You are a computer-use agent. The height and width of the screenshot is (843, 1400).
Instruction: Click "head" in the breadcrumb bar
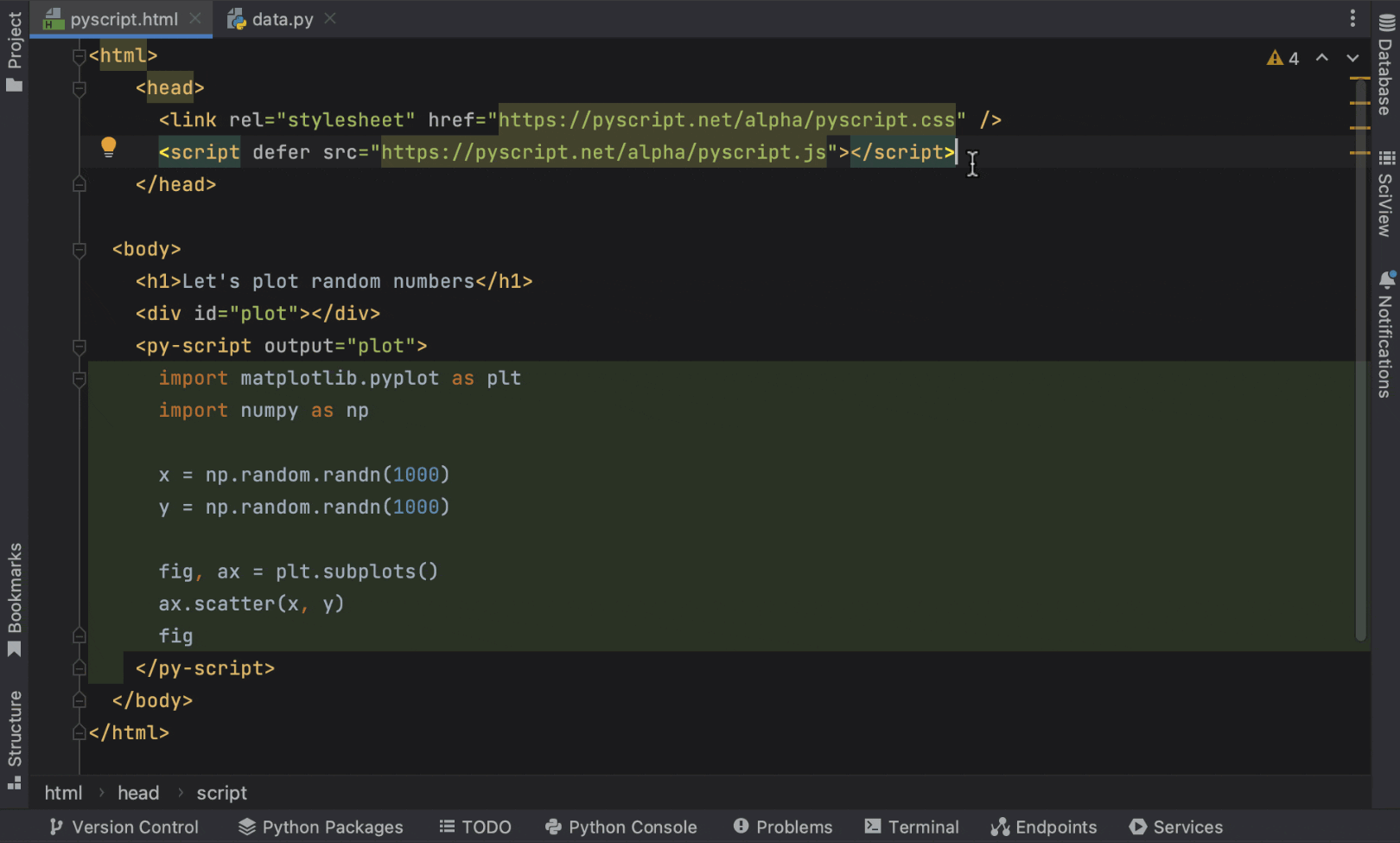[138, 792]
